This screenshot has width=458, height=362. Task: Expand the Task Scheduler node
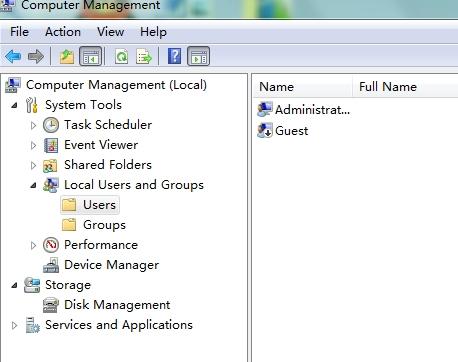pos(33,125)
